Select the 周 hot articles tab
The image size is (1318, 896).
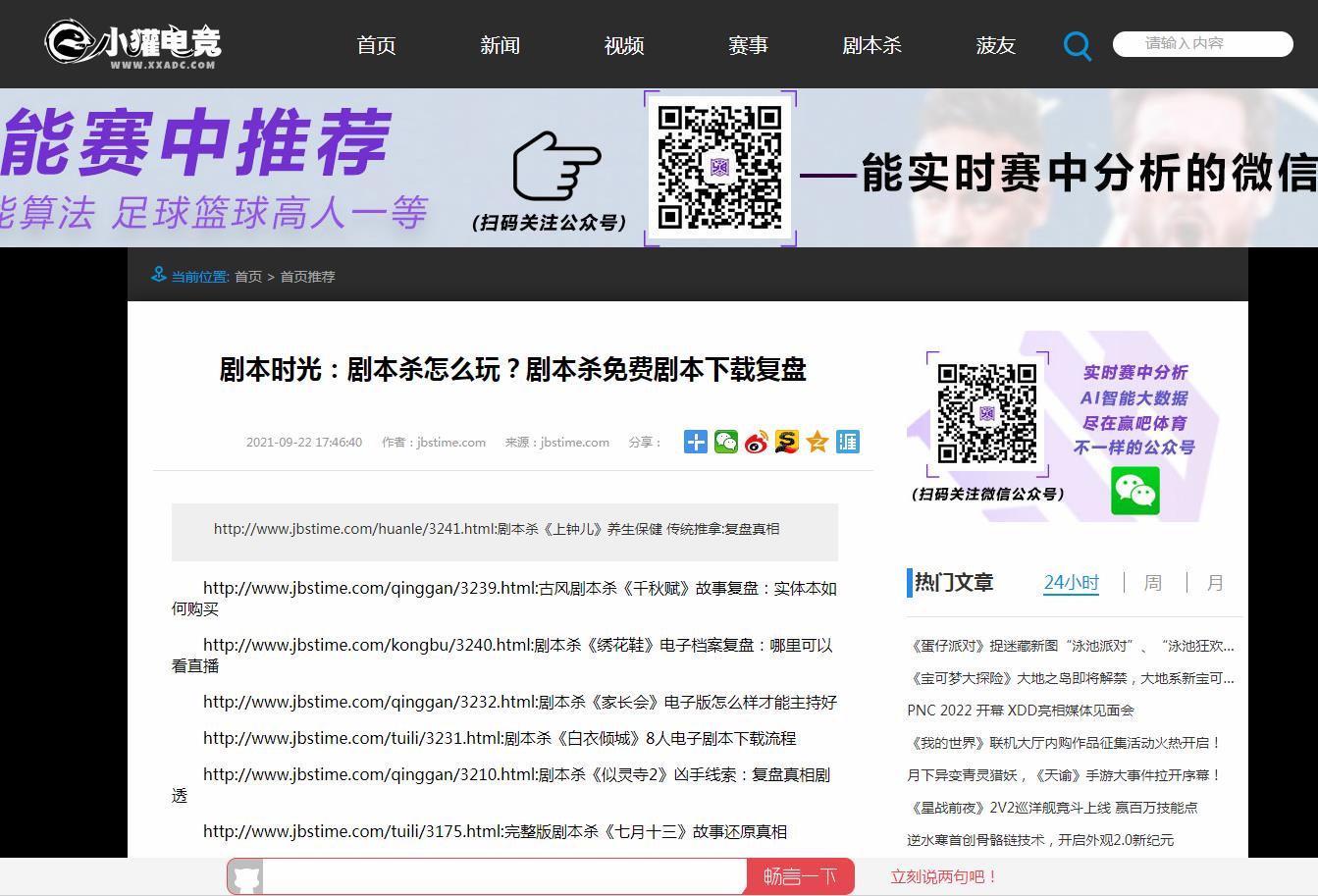pyautogui.click(x=1153, y=582)
